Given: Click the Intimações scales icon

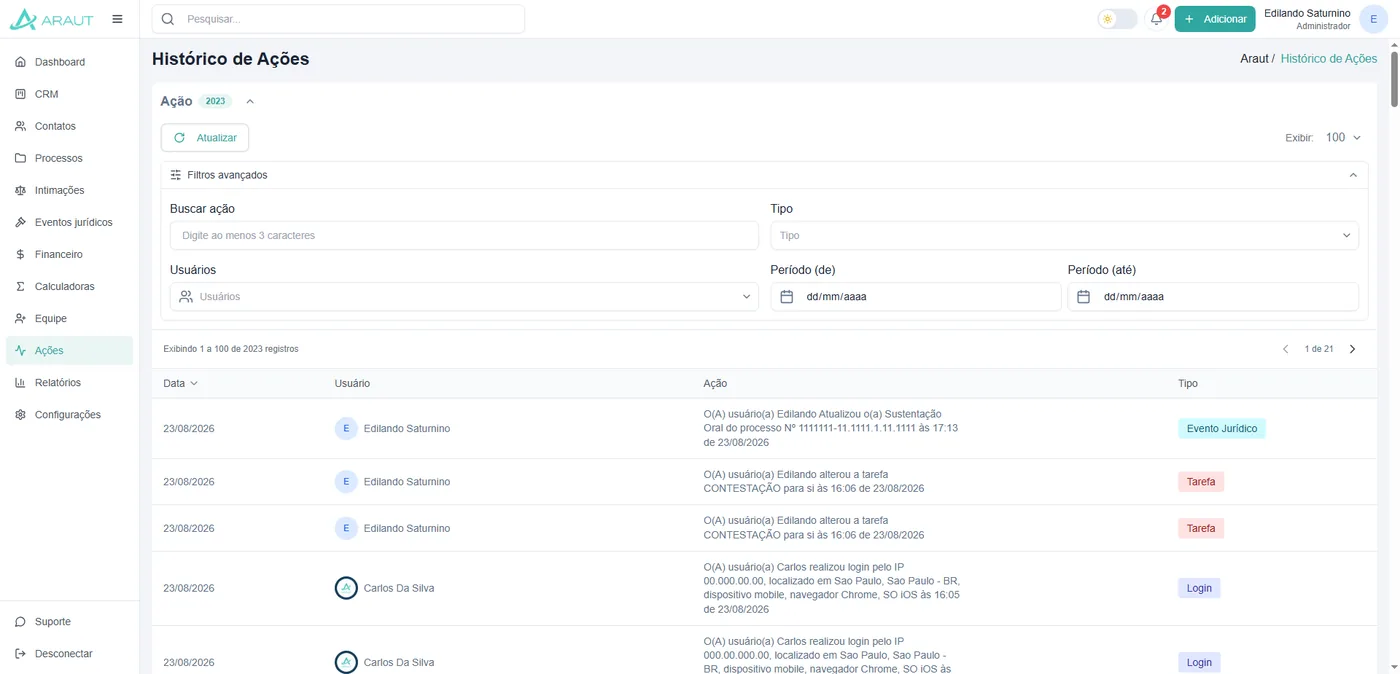Looking at the screenshot, I should [x=20, y=190].
